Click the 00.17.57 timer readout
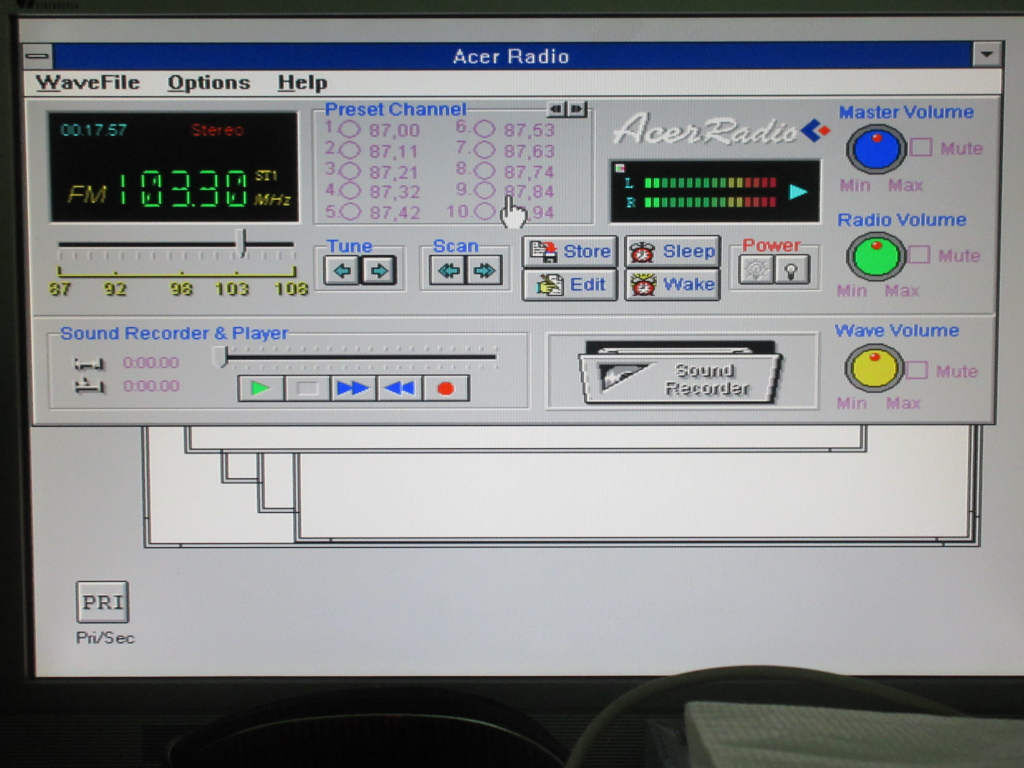Image resolution: width=1024 pixels, height=768 pixels. pyautogui.click(x=93, y=129)
